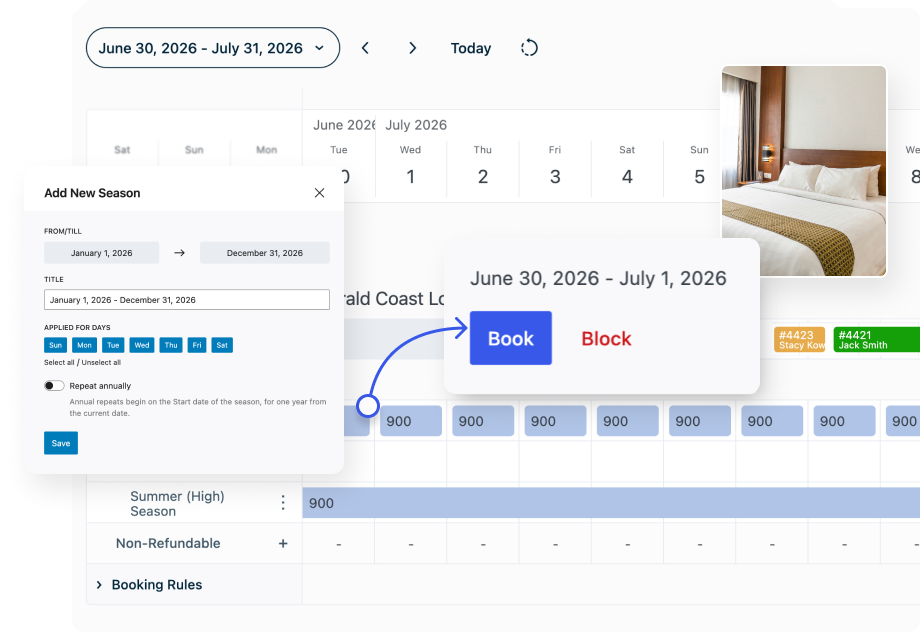
Task: Click the Summer season 900 rate bar
Action: click(x=611, y=503)
